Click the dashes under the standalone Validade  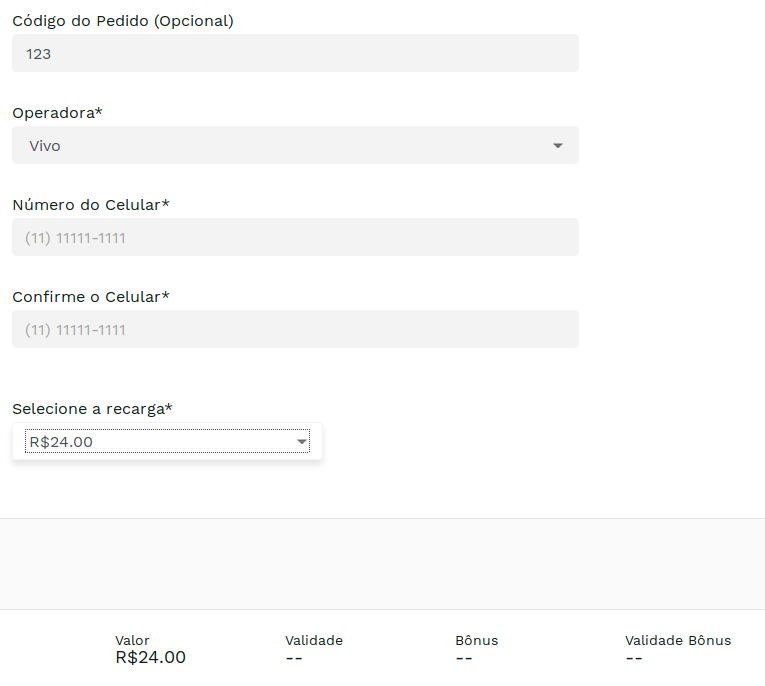[294, 658]
